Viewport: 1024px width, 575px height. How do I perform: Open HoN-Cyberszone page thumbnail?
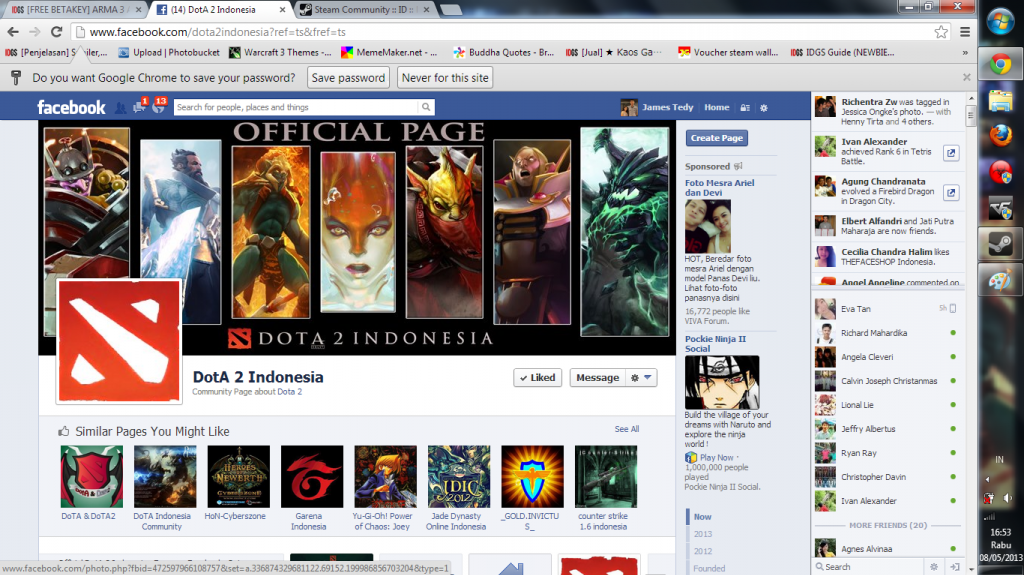pos(238,476)
